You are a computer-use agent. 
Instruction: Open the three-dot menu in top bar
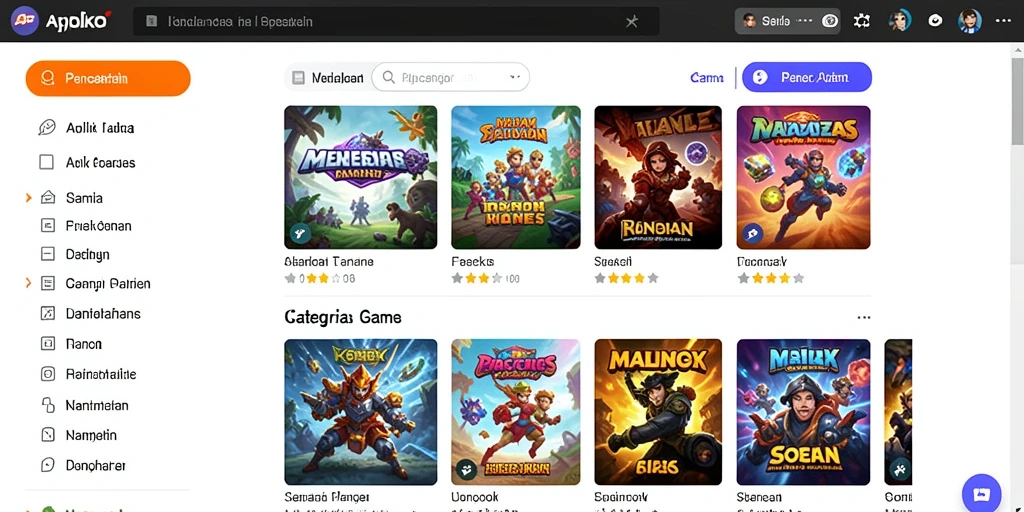(1003, 21)
